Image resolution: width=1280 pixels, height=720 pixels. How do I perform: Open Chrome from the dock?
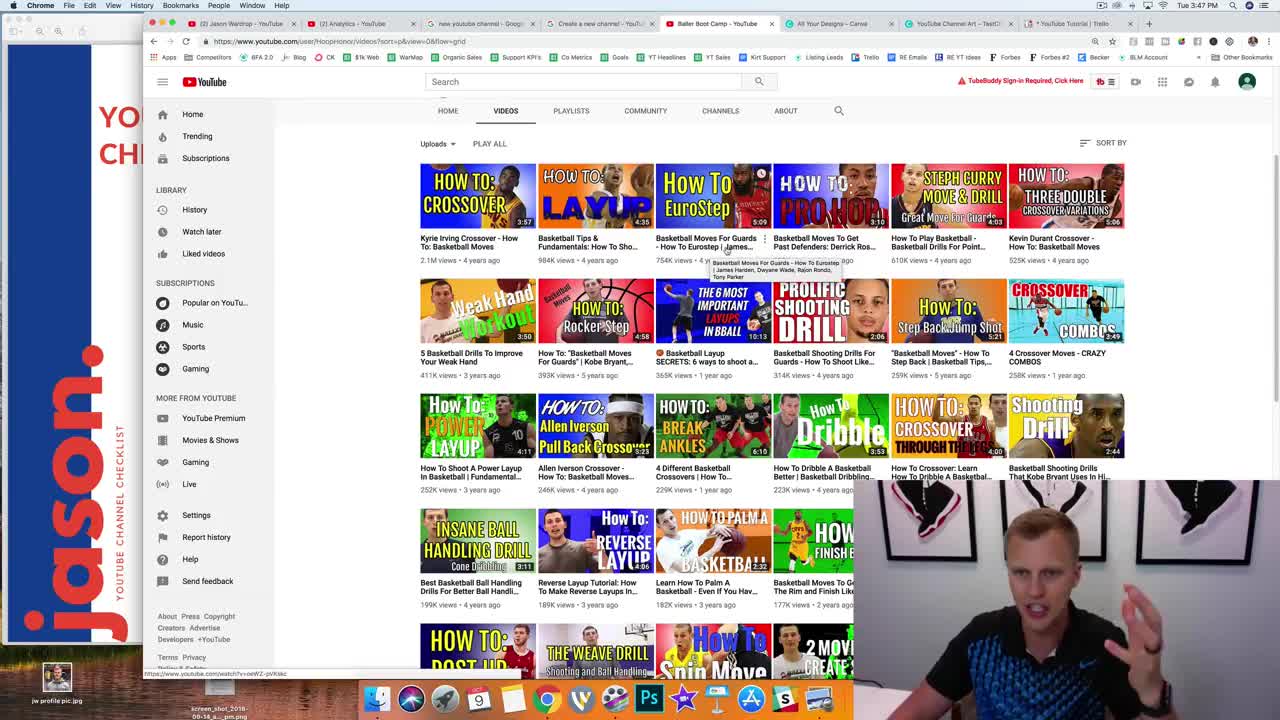coord(546,697)
